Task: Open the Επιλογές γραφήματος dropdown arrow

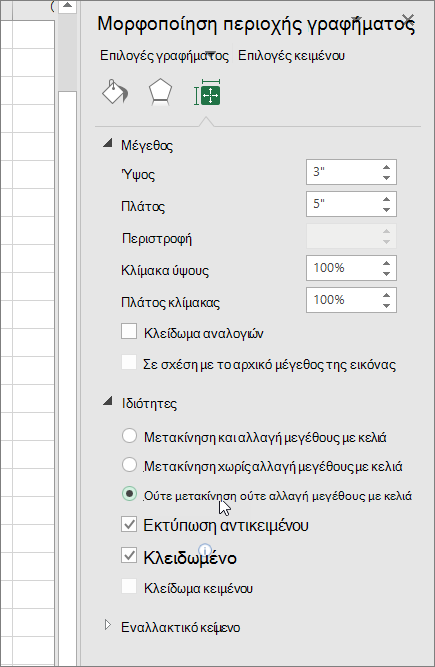Action: (x=210, y=53)
